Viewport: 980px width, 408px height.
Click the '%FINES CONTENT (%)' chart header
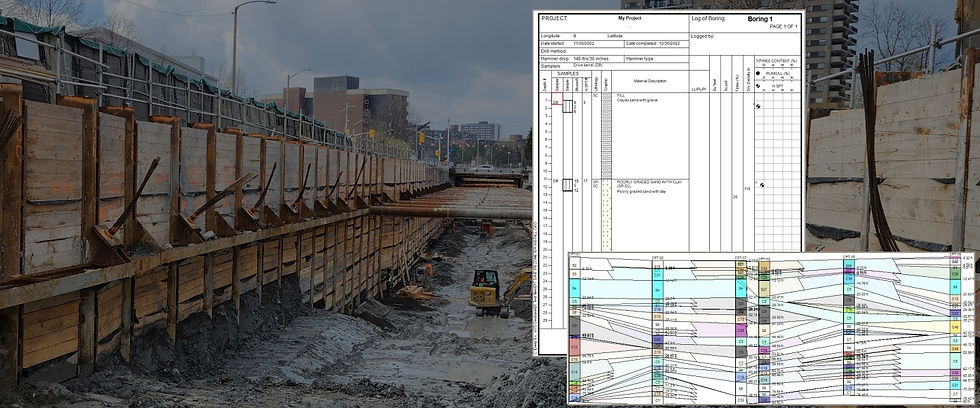tap(776, 61)
